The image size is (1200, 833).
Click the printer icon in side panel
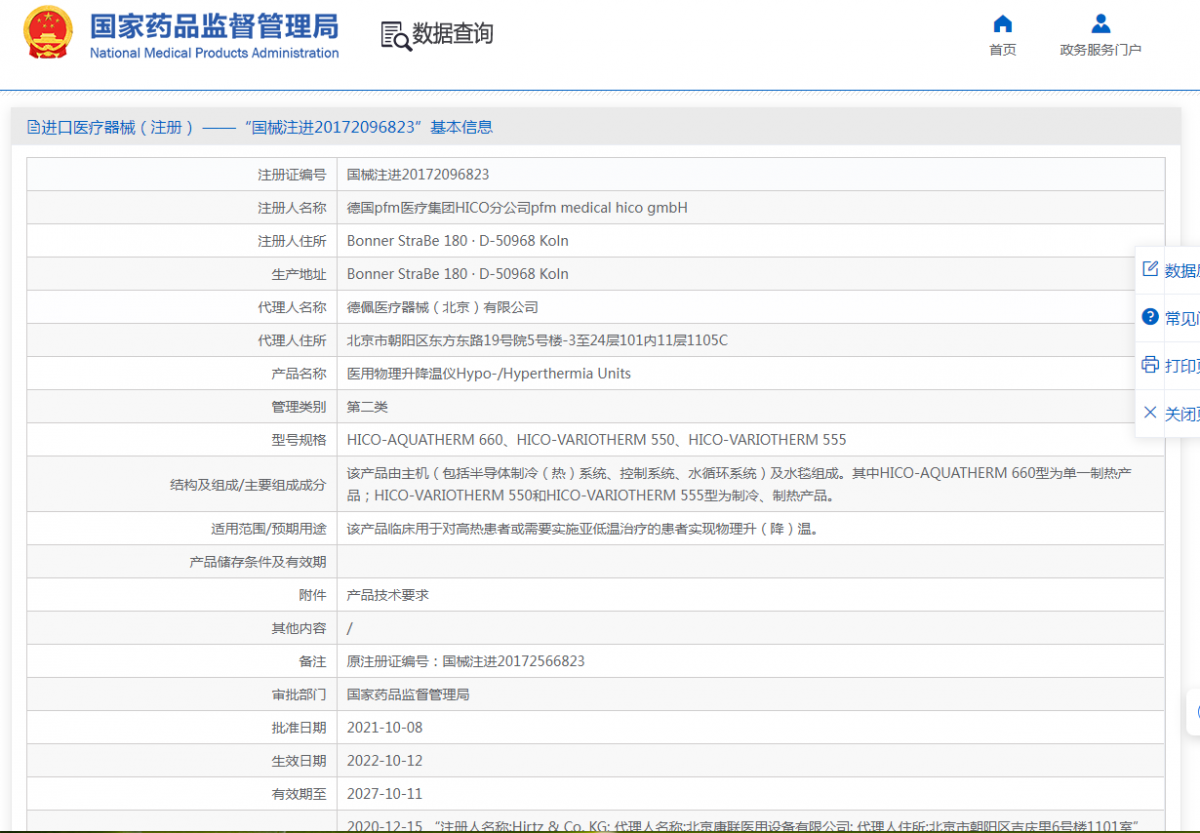(x=1150, y=365)
